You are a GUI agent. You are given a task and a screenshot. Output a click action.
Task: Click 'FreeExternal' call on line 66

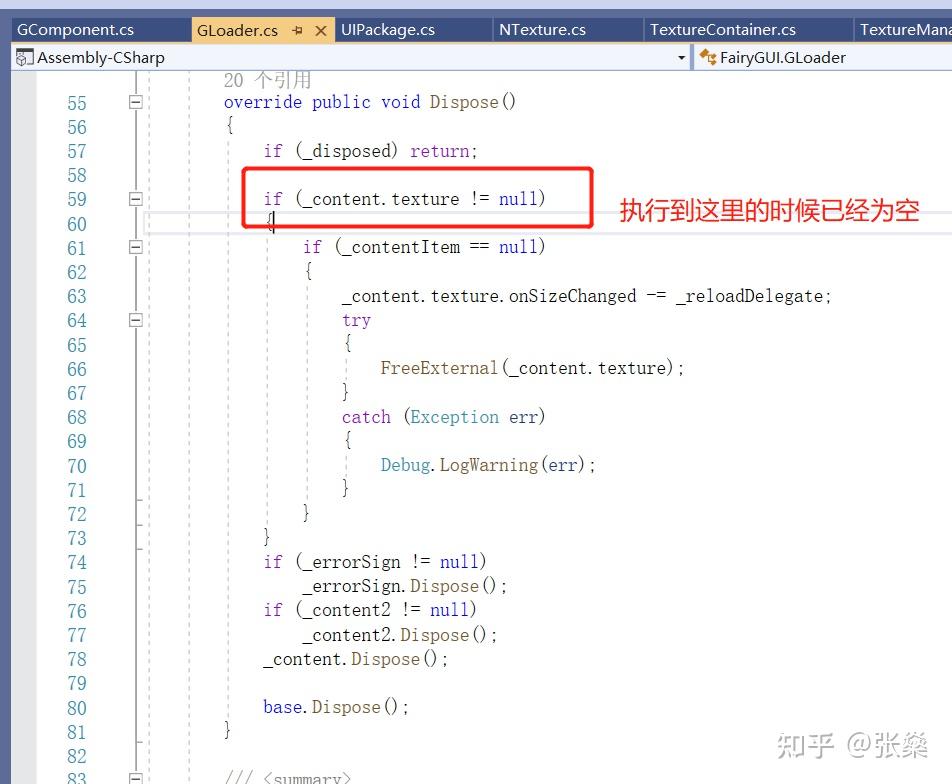(439, 368)
